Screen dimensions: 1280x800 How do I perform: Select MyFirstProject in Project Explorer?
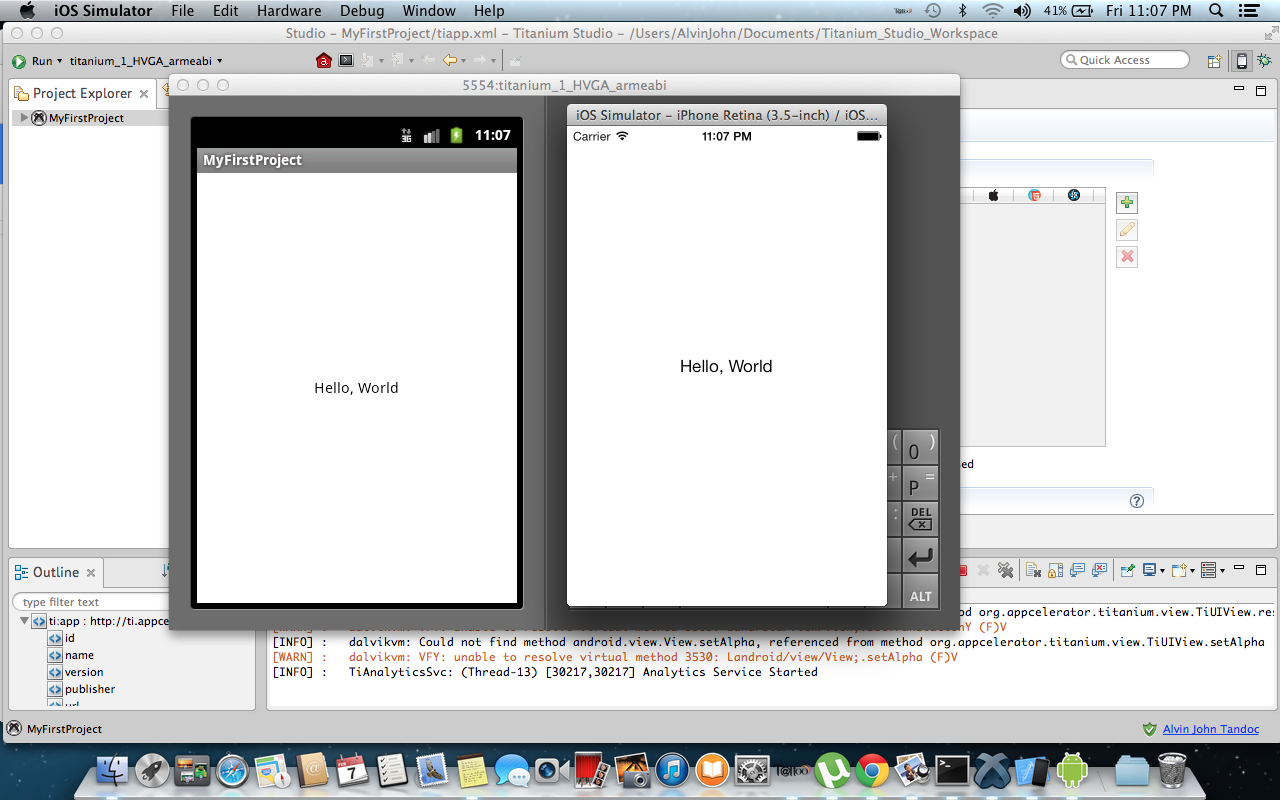[86, 118]
